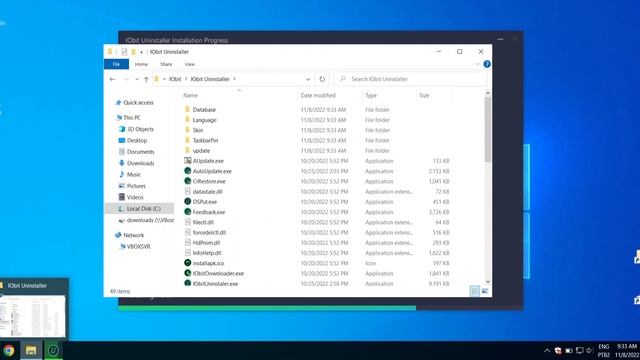Open the View ribbon tab
This screenshot has width=640, height=360.
[x=189, y=64]
